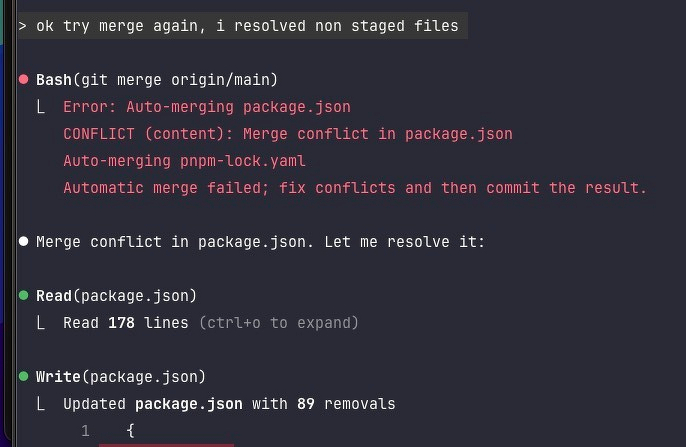Click the user prompt about trying merge again

click(250, 26)
